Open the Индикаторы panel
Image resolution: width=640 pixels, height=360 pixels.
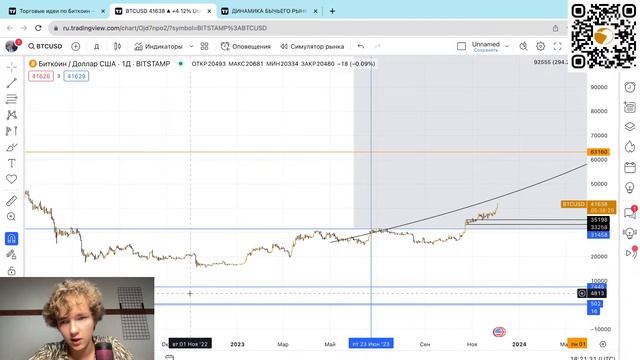(x=158, y=47)
